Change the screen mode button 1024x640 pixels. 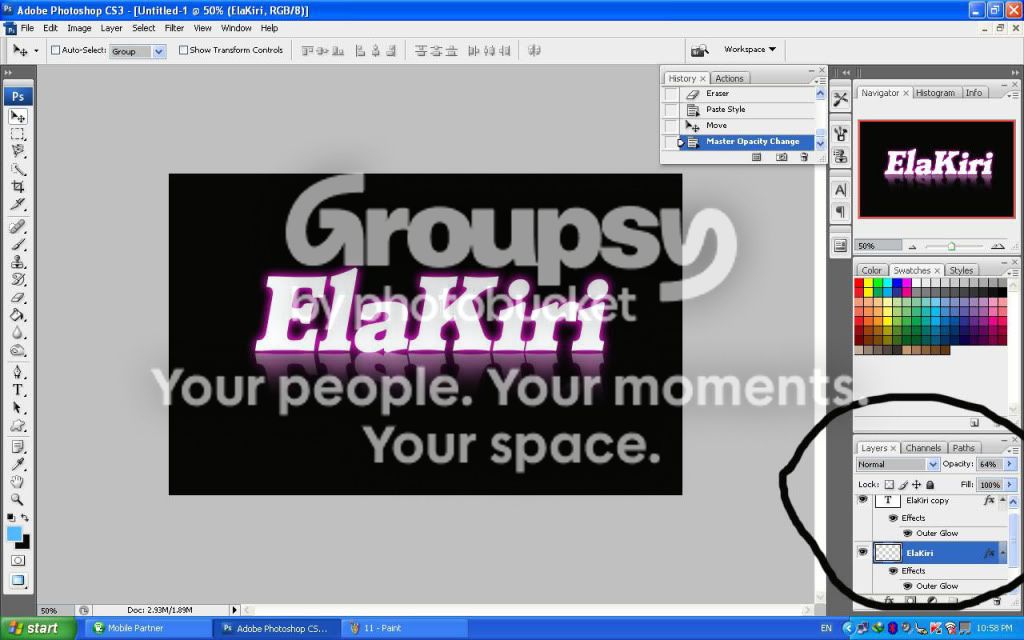pos(18,581)
